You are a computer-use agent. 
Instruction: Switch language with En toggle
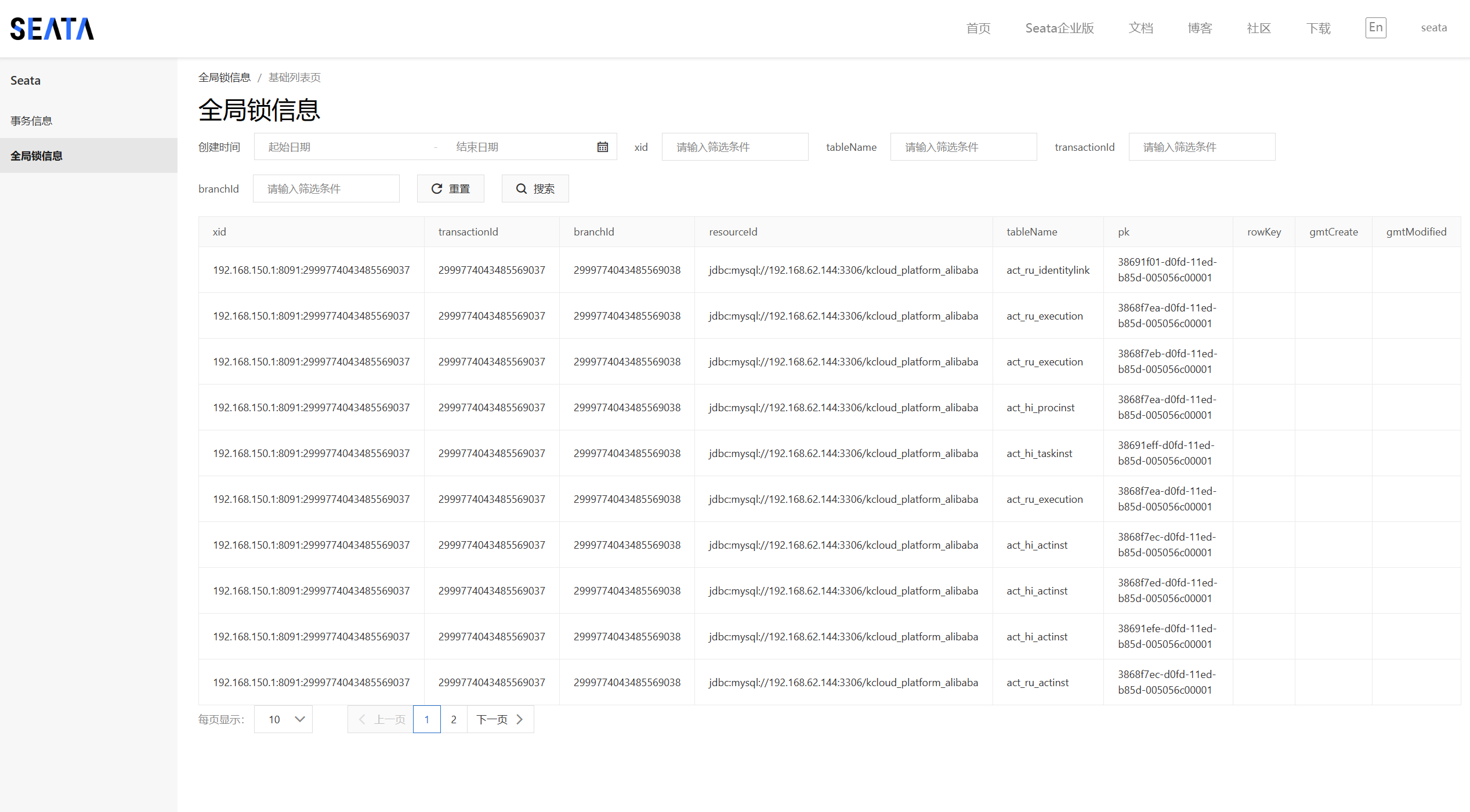[x=1375, y=27]
